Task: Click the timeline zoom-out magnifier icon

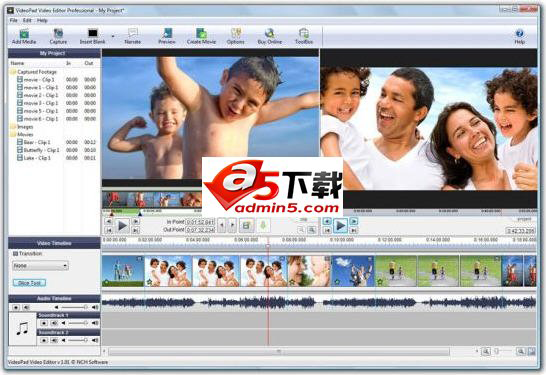Action: [x=486, y=352]
